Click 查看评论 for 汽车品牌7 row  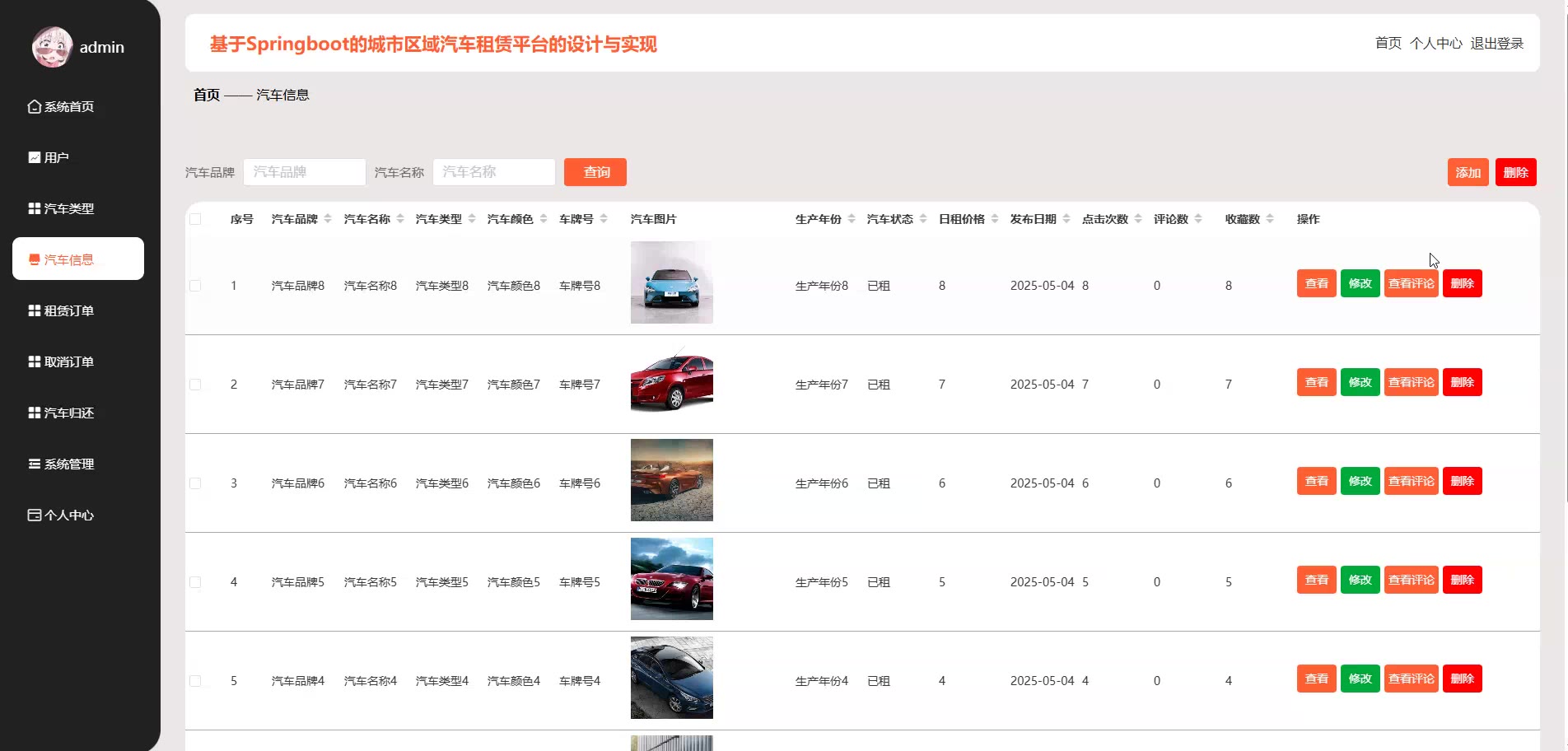coord(1411,382)
